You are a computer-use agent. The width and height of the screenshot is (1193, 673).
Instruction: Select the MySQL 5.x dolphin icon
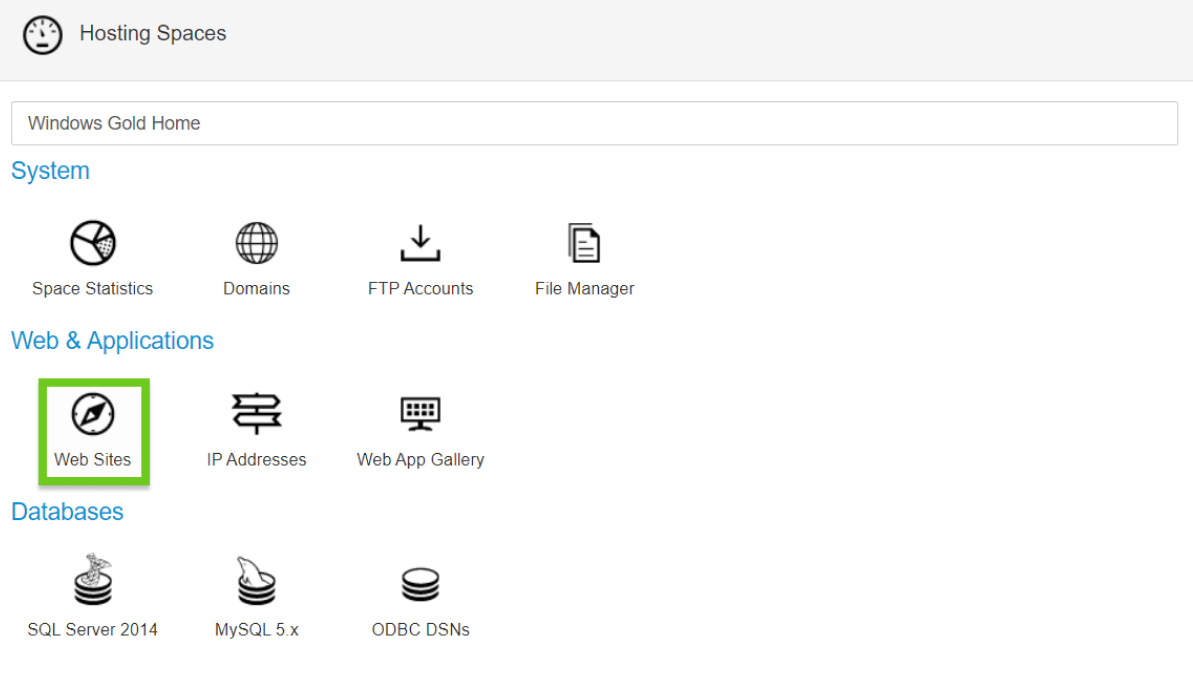pyautogui.click(x=257, y=582)
